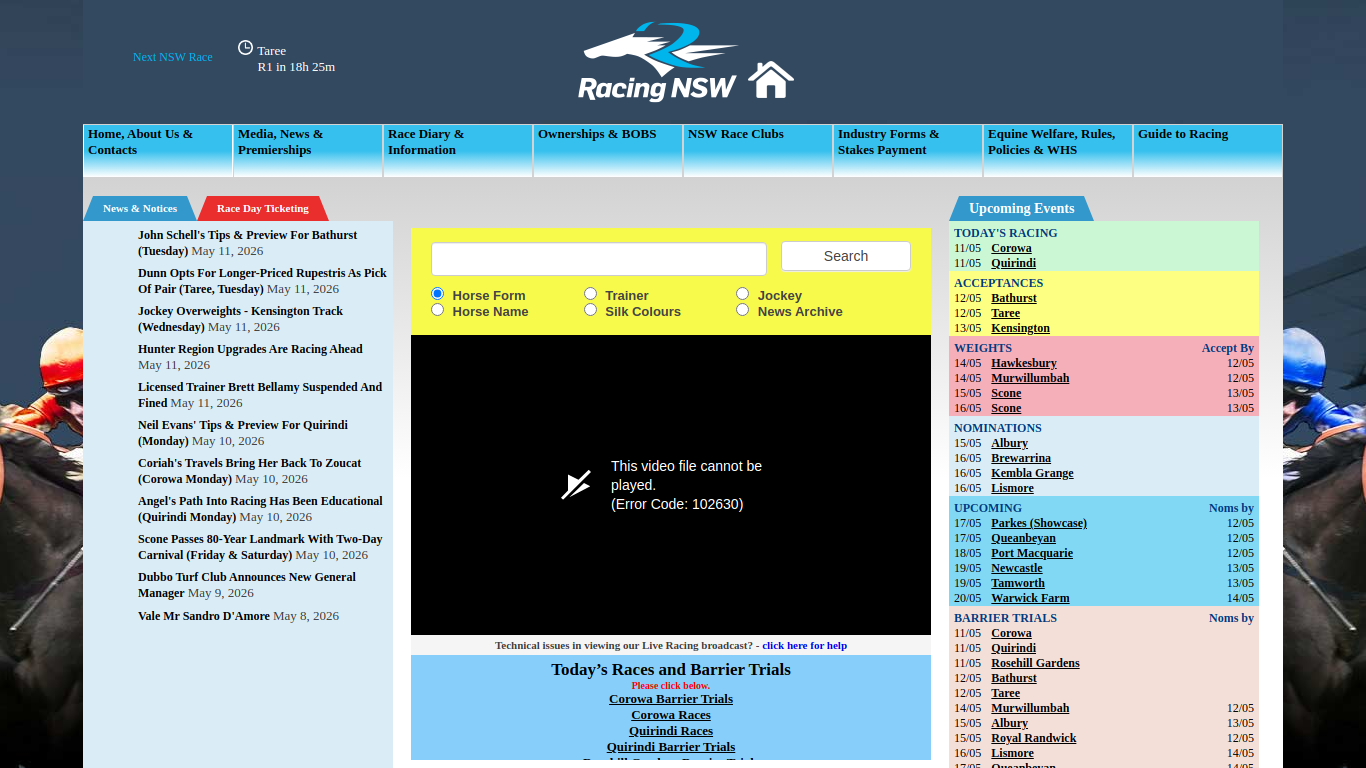The image size is (1366, 768).
Task: Open Corowa under Today's Racing
Action: tap(1011, 248)
